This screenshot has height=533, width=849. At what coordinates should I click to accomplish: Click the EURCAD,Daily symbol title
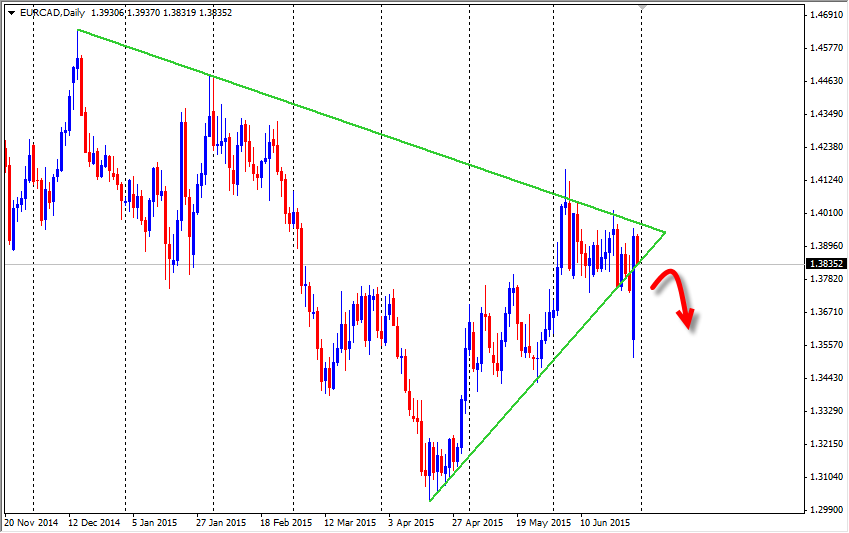pos(53,12)
